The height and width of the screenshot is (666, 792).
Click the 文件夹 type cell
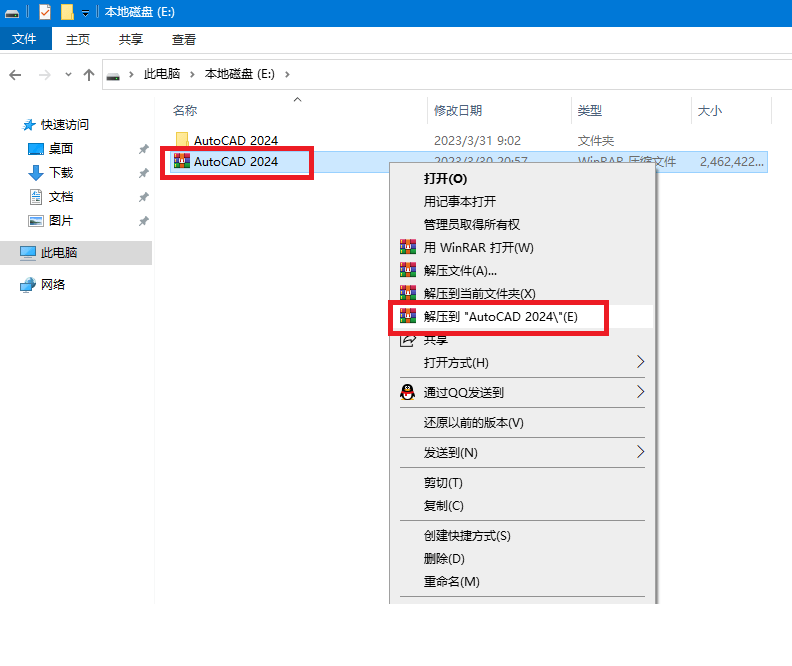coord(596,140)
